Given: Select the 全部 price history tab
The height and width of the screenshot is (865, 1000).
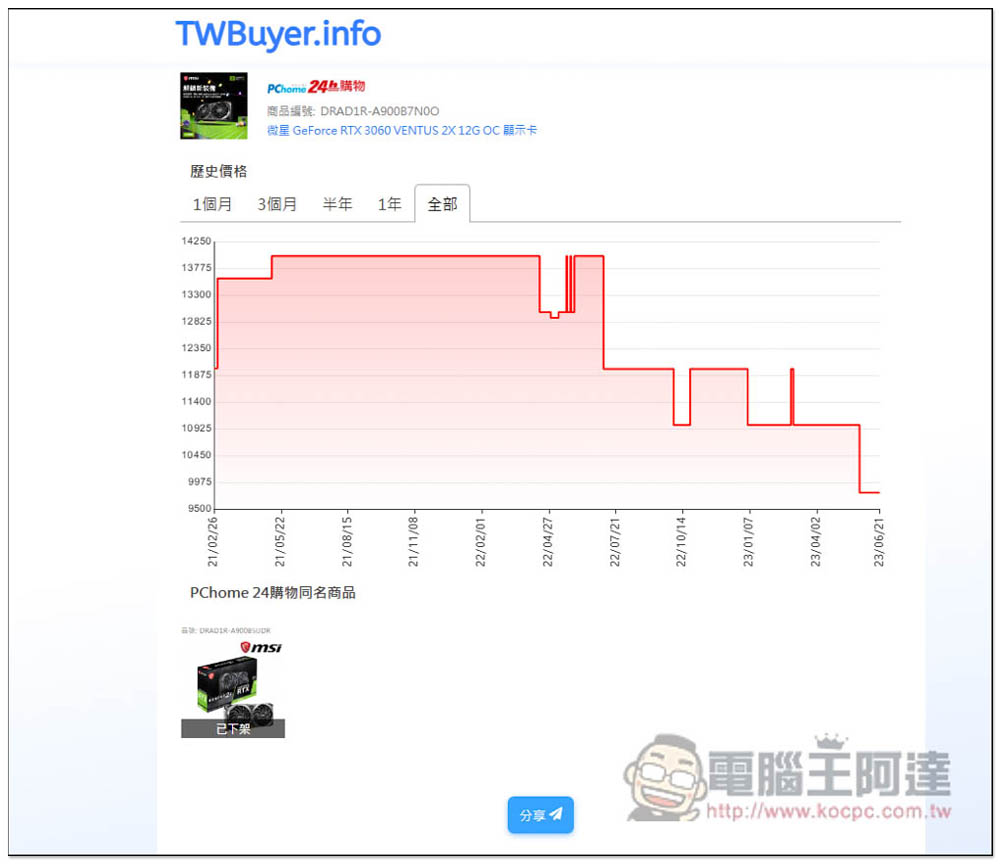Looking at the screenshot, I should click(x=442, y=204).
